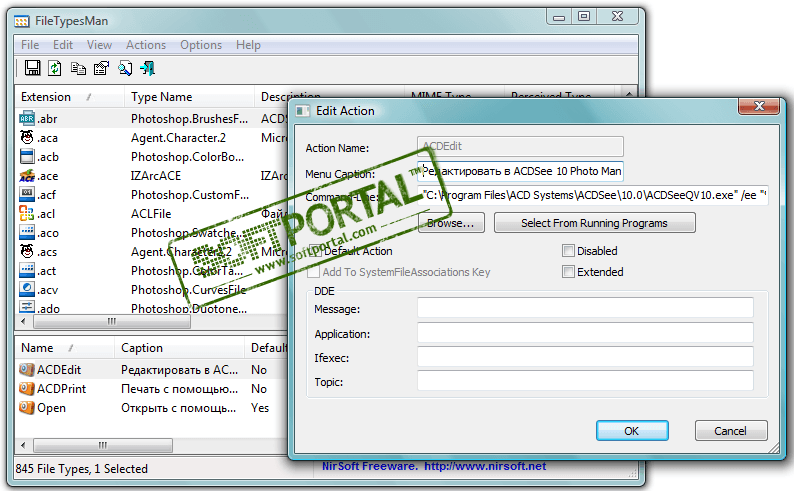
Task: Close the Edit Action dialog
Action: pos(759,106)
